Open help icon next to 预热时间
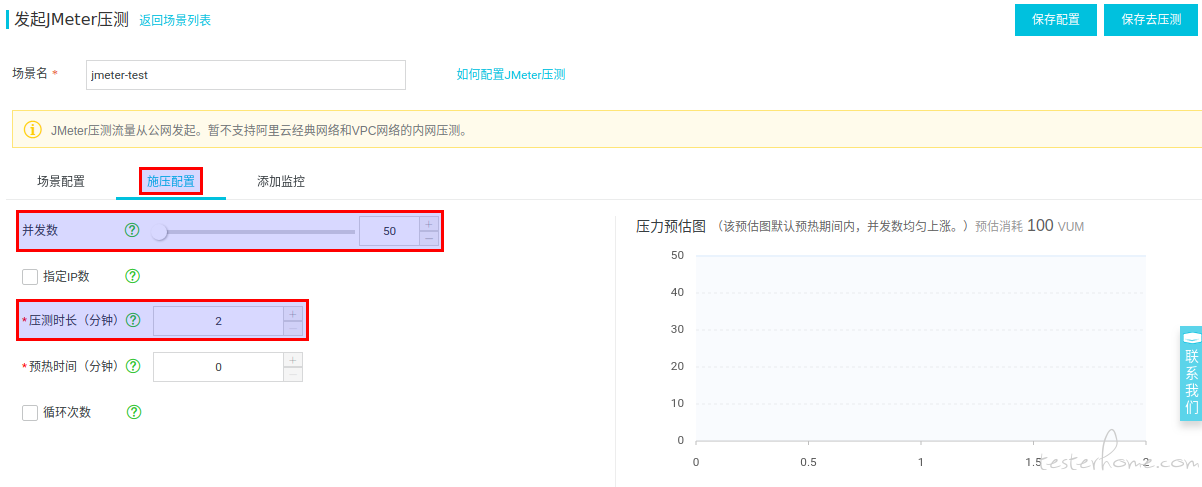Screen dimensions: 1202x487 click(133, 366)
